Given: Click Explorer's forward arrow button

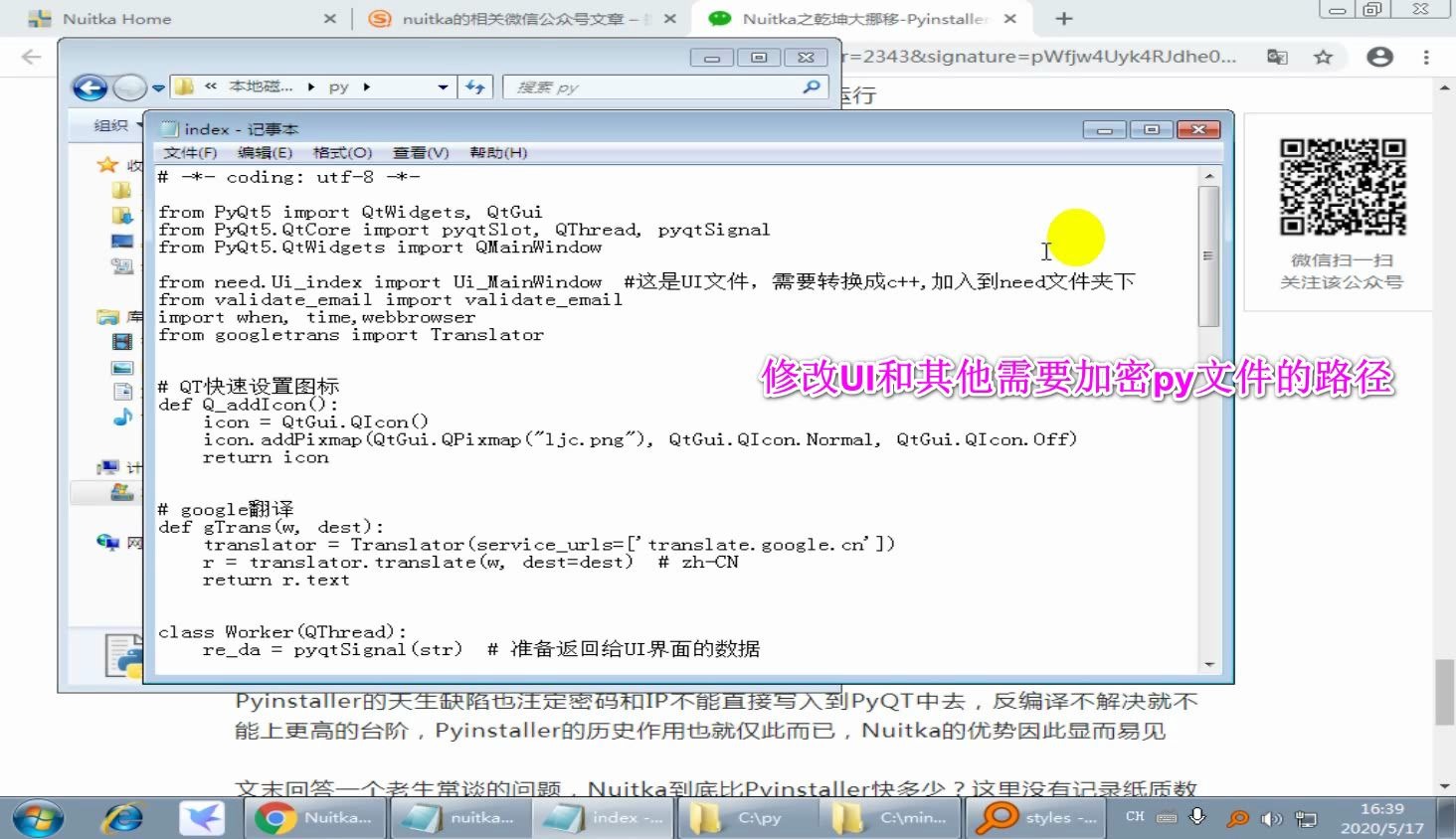Looking at the screenshot, I should (129, 87).
